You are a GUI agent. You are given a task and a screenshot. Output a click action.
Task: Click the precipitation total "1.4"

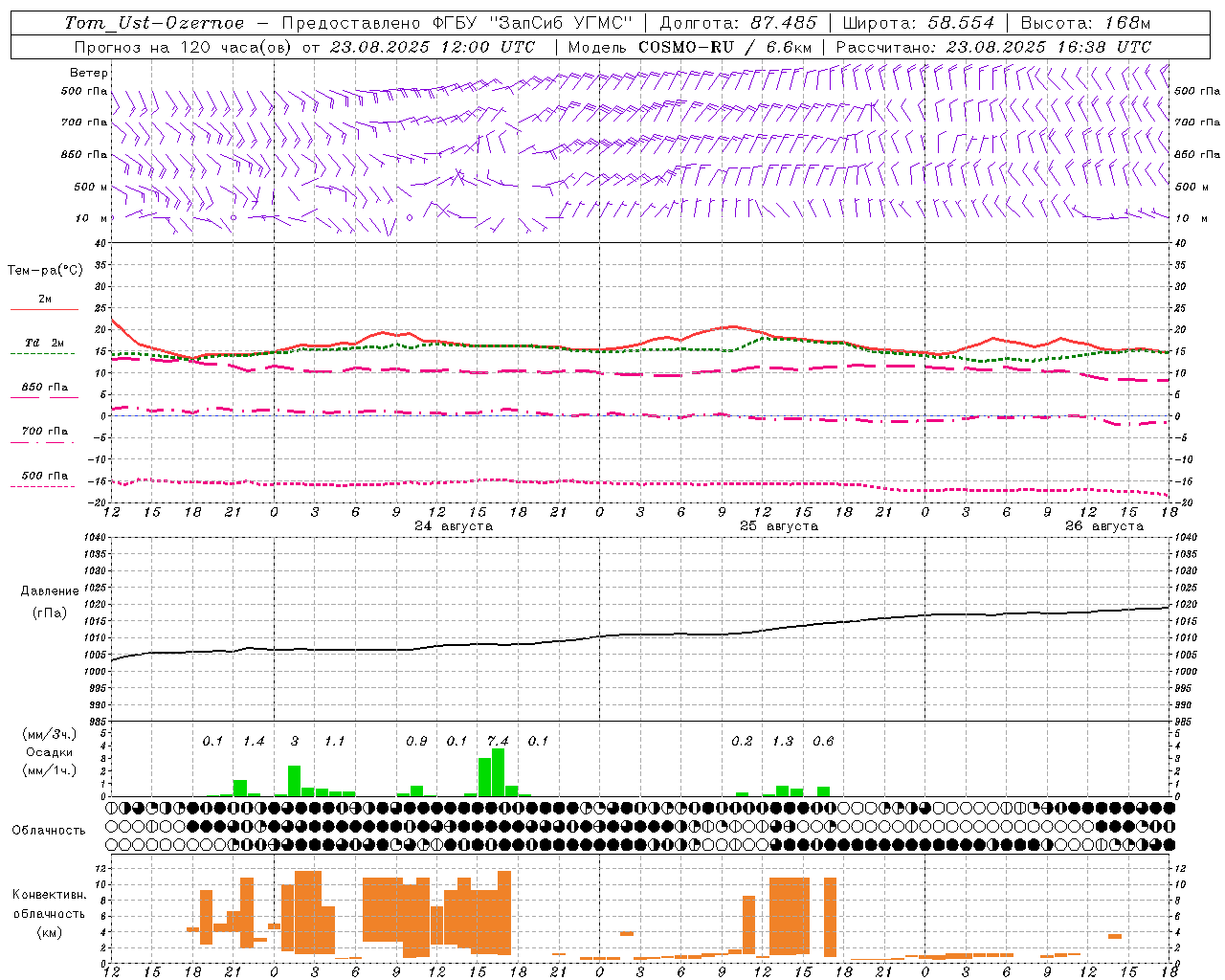tap(254, 741)
